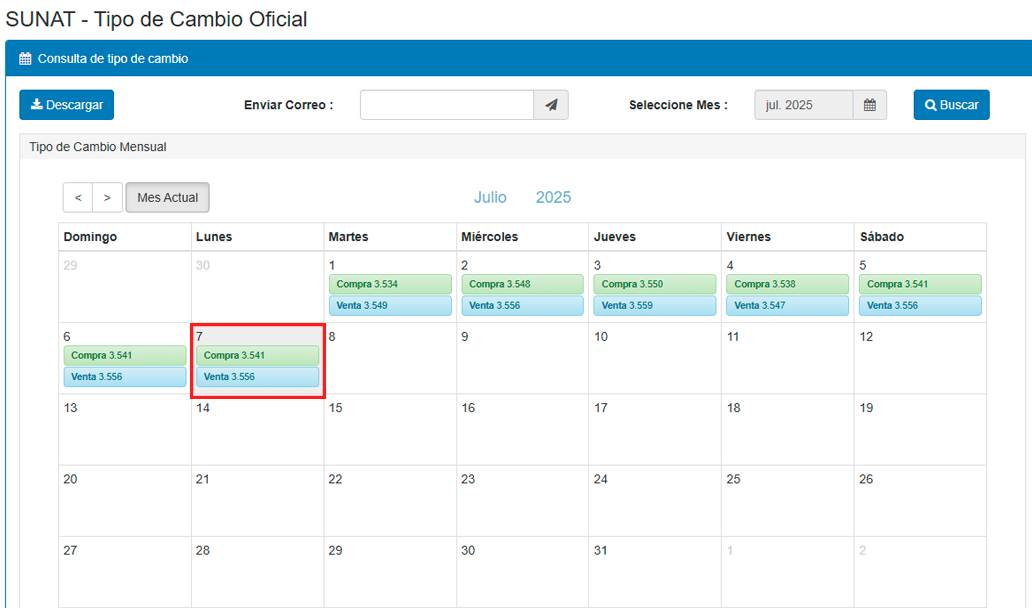Viewport: 1032px width, 608px height.
Task: Click the paper plane send-email icon
Action: click(x=552, y=105)
